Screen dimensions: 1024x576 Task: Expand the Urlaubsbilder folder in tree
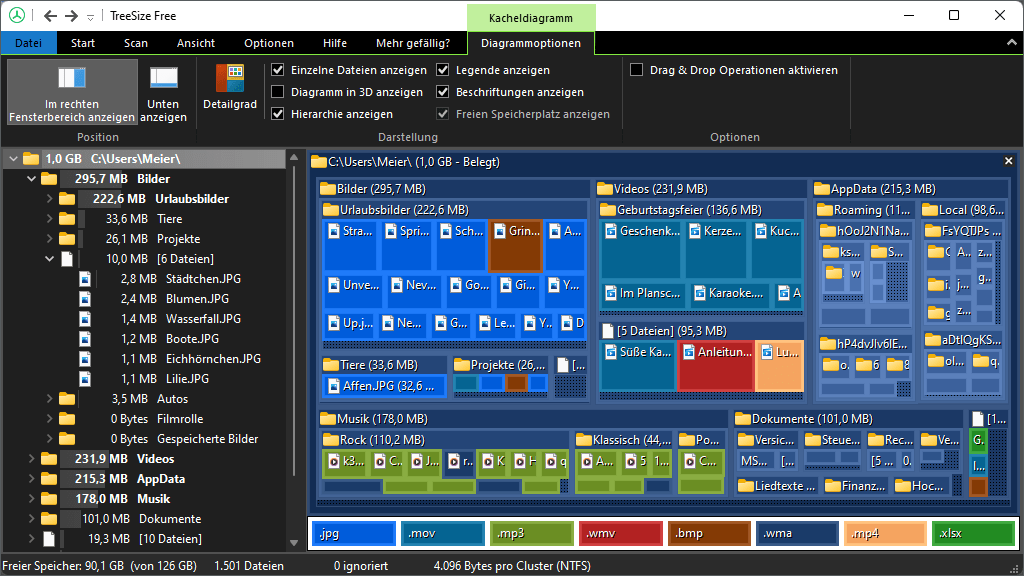pos(50,199)
